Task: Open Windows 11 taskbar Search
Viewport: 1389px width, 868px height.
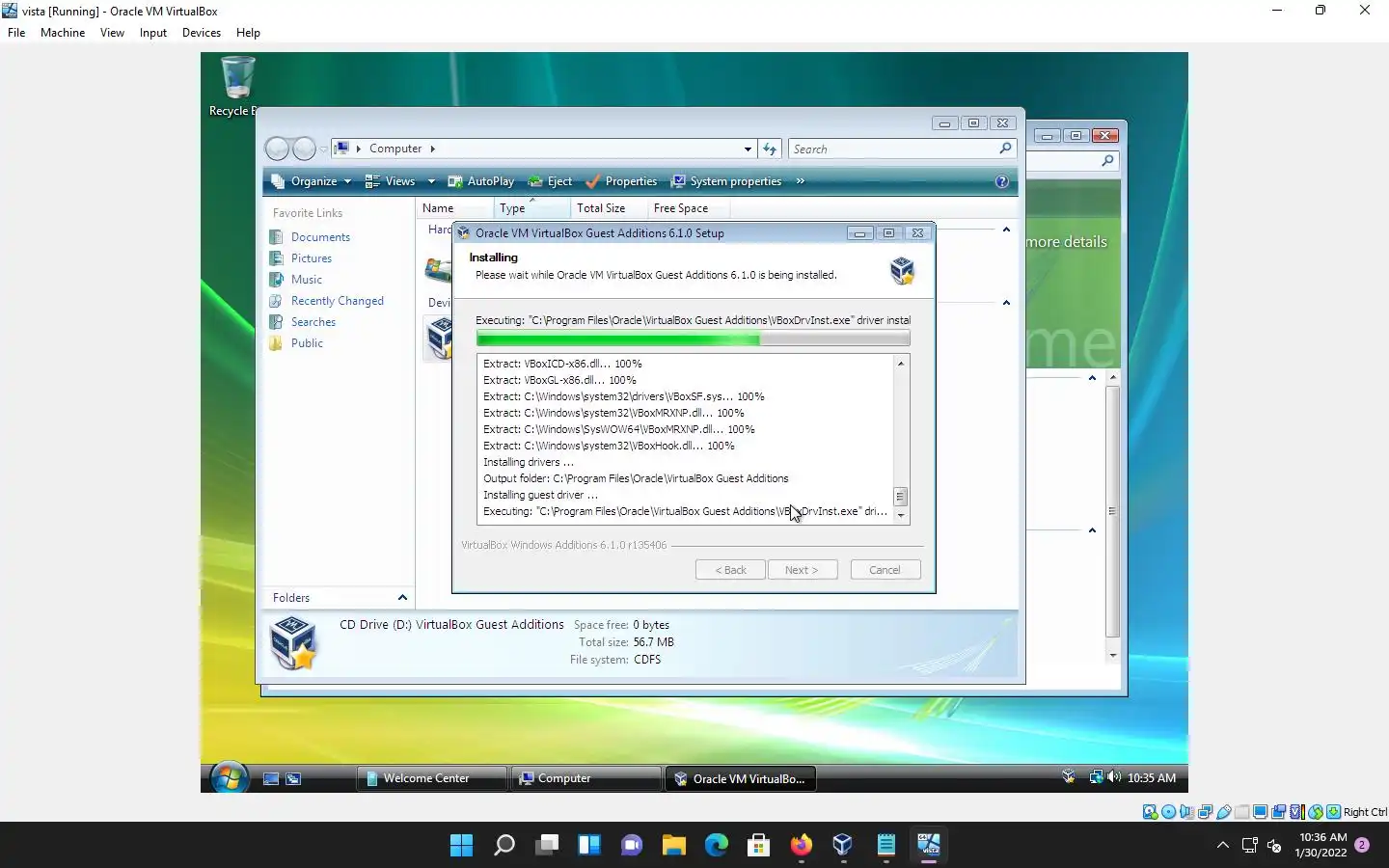Action: point(504,846)
